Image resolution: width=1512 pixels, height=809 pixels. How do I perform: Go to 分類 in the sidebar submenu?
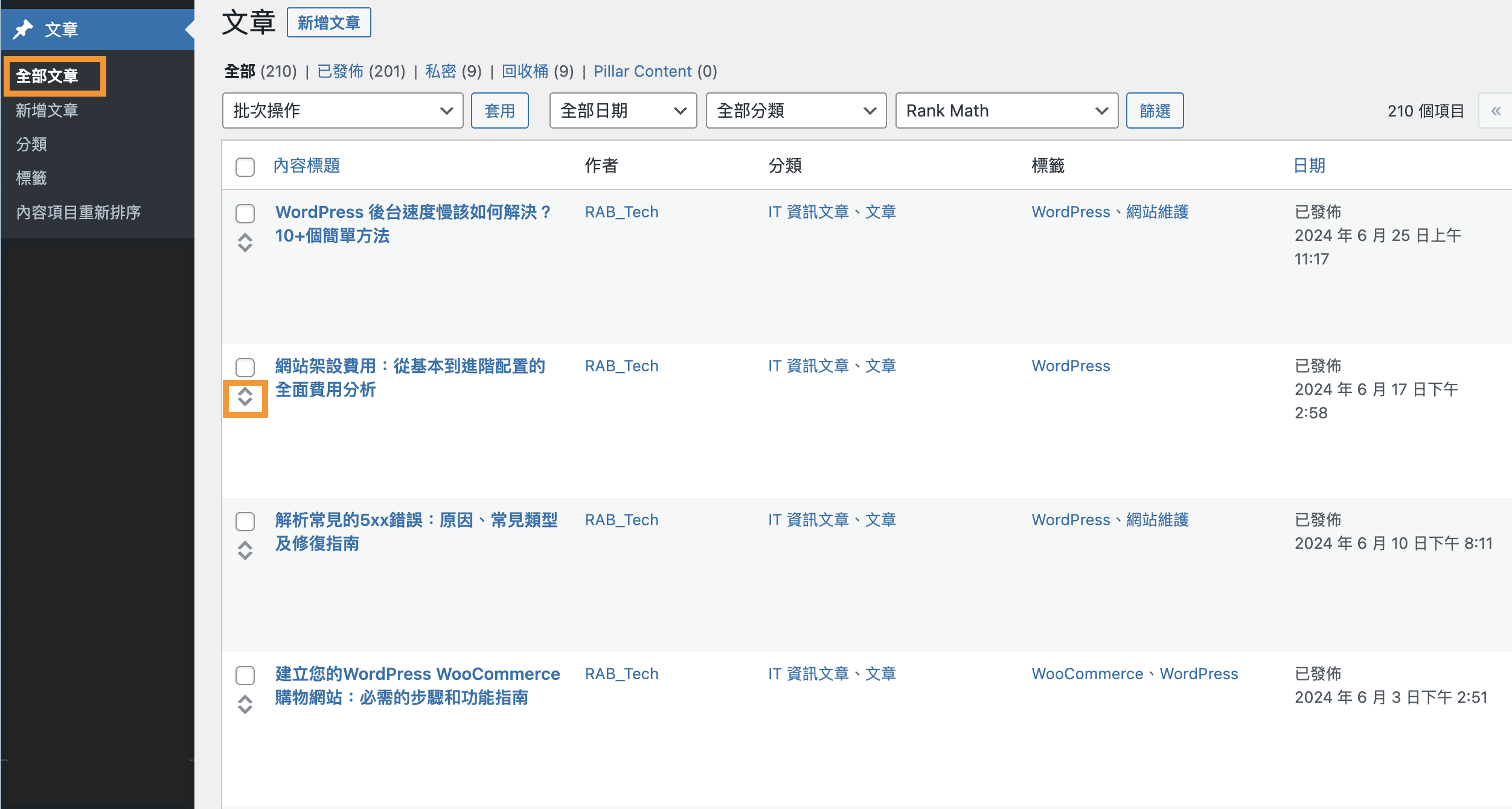tap(31, 144)
